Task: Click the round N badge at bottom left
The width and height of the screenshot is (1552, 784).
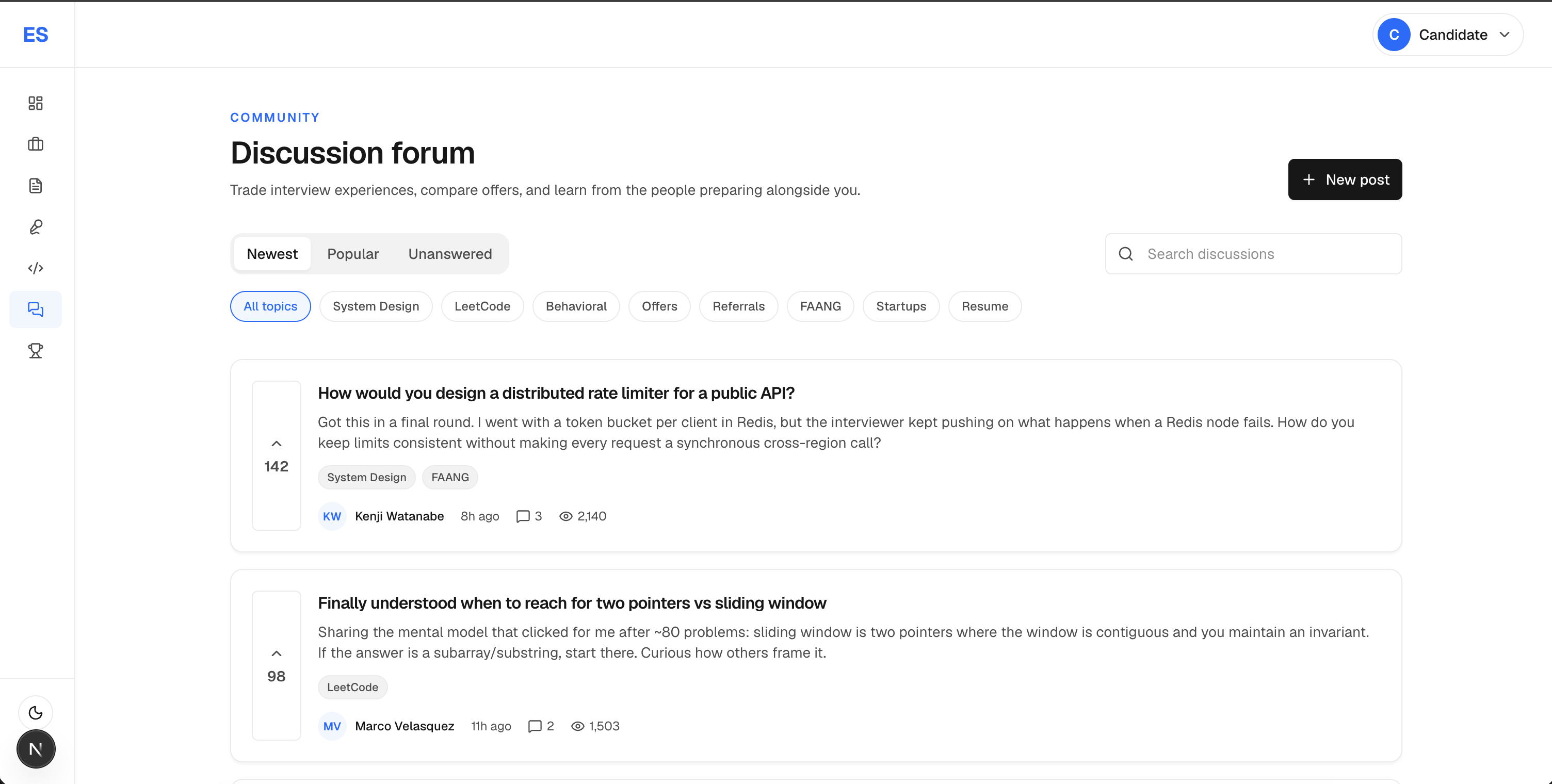Action: (36, 749)
